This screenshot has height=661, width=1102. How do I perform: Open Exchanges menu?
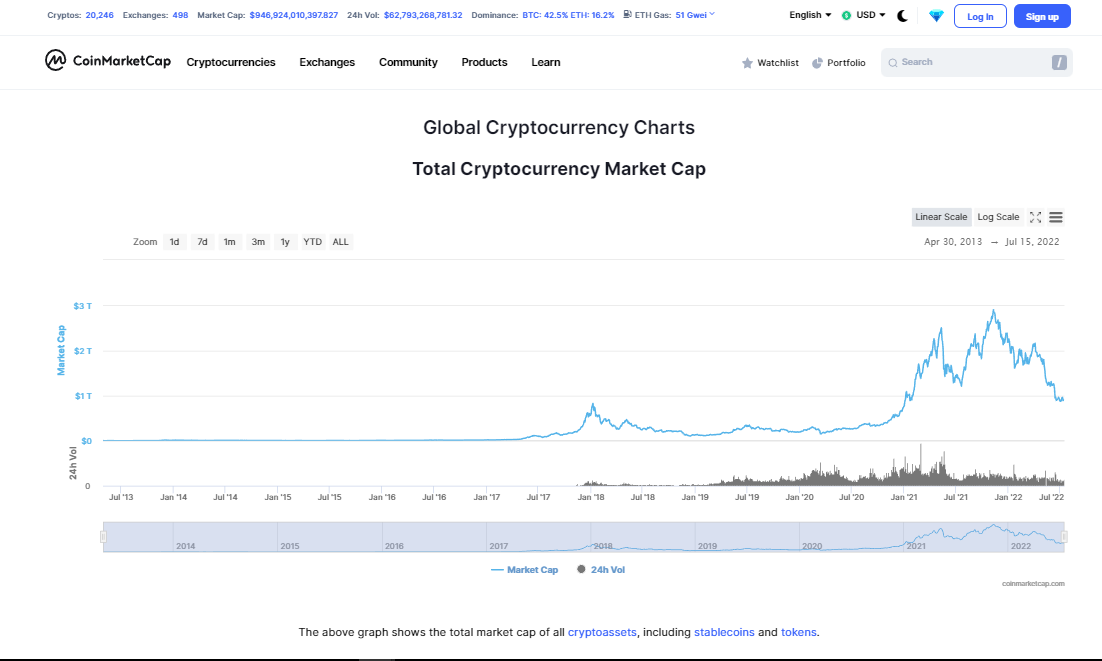coord(327,63)
